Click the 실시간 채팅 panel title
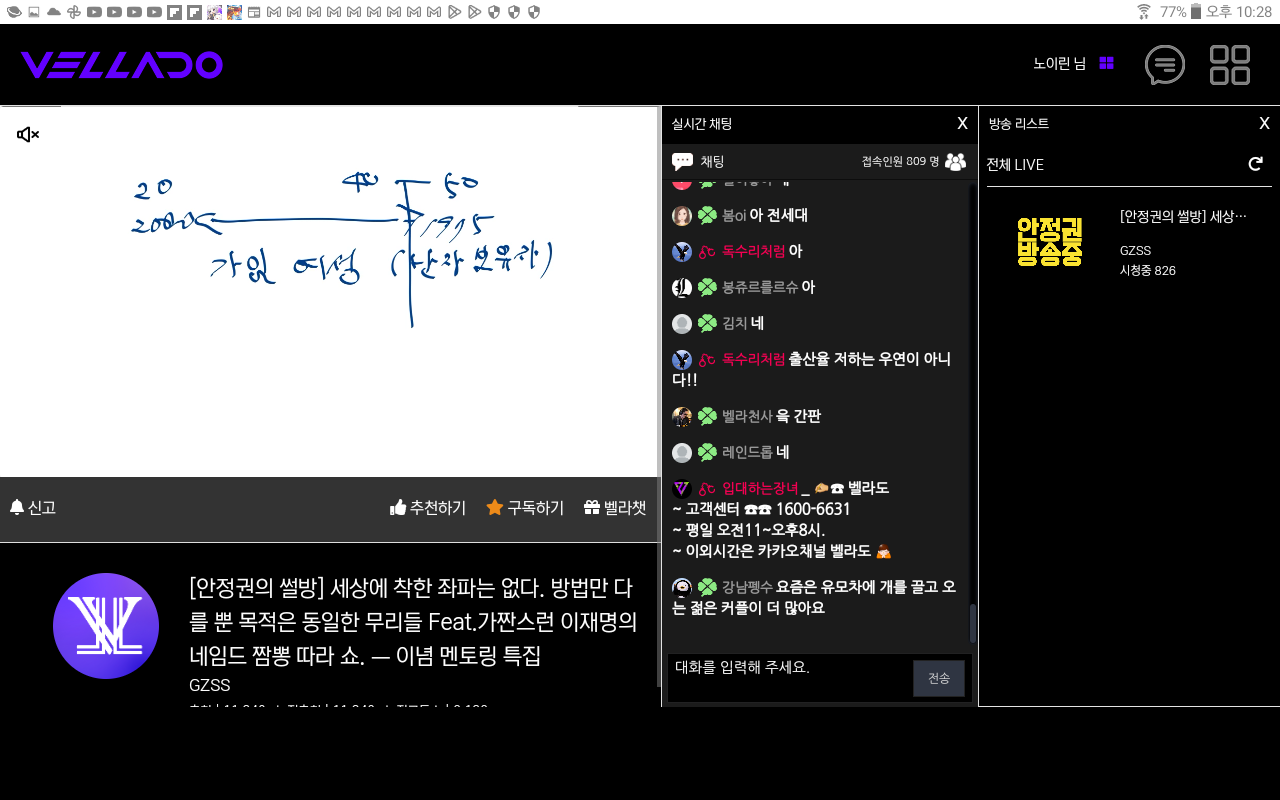 point(702,124)
